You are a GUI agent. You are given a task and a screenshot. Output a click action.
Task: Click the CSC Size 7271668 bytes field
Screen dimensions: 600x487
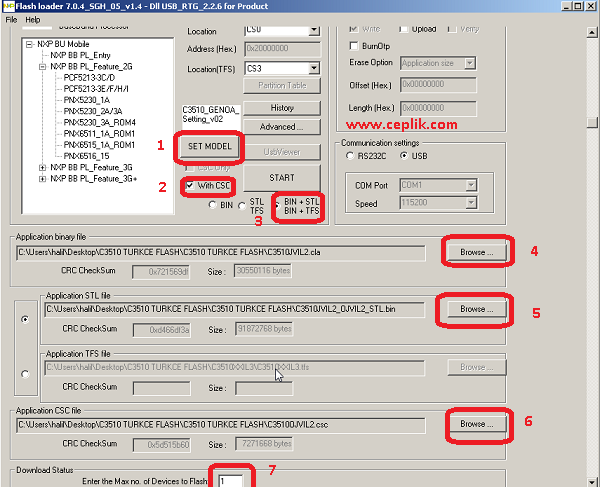(264, 444)
